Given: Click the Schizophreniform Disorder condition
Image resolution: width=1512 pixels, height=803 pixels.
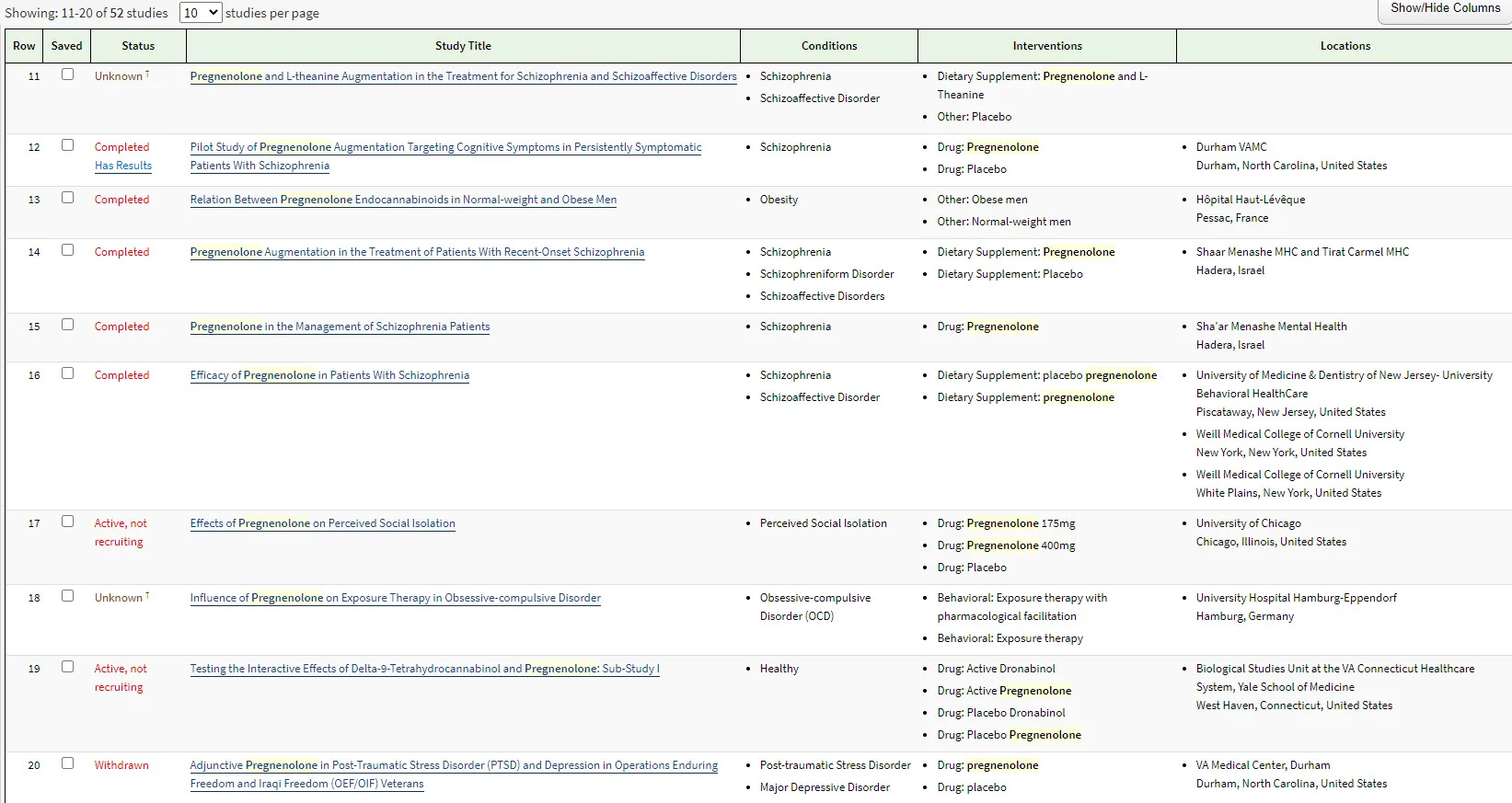Looking at the screenshot, I should click(x=827, y=274).
